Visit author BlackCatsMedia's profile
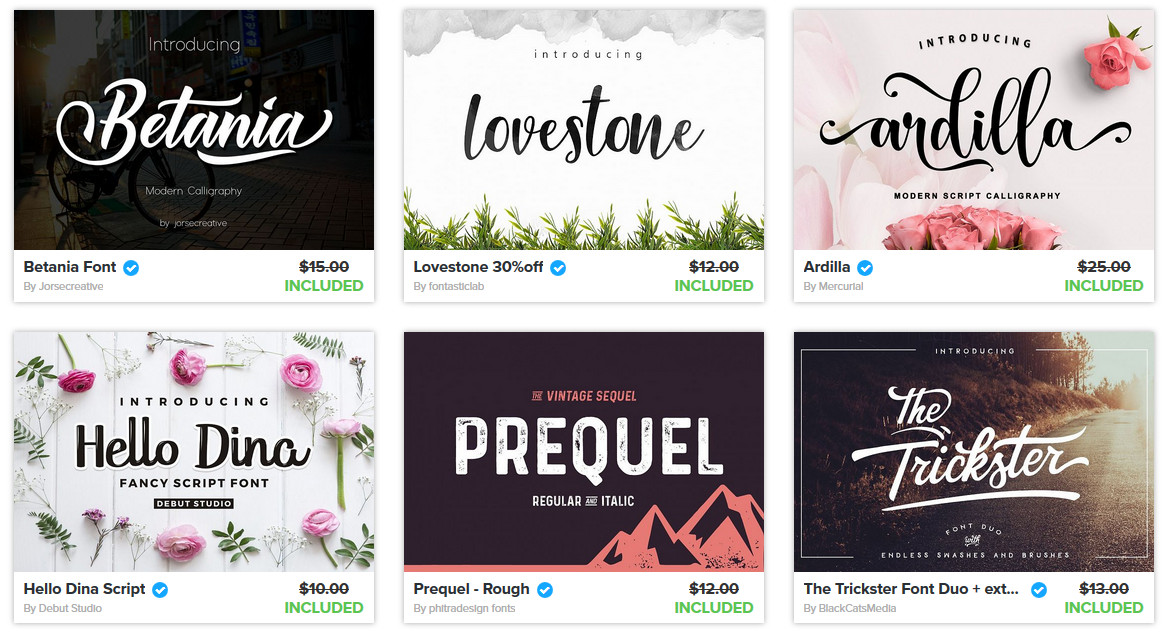Viewport: 1171px width, 634px height. click(850, 609)
